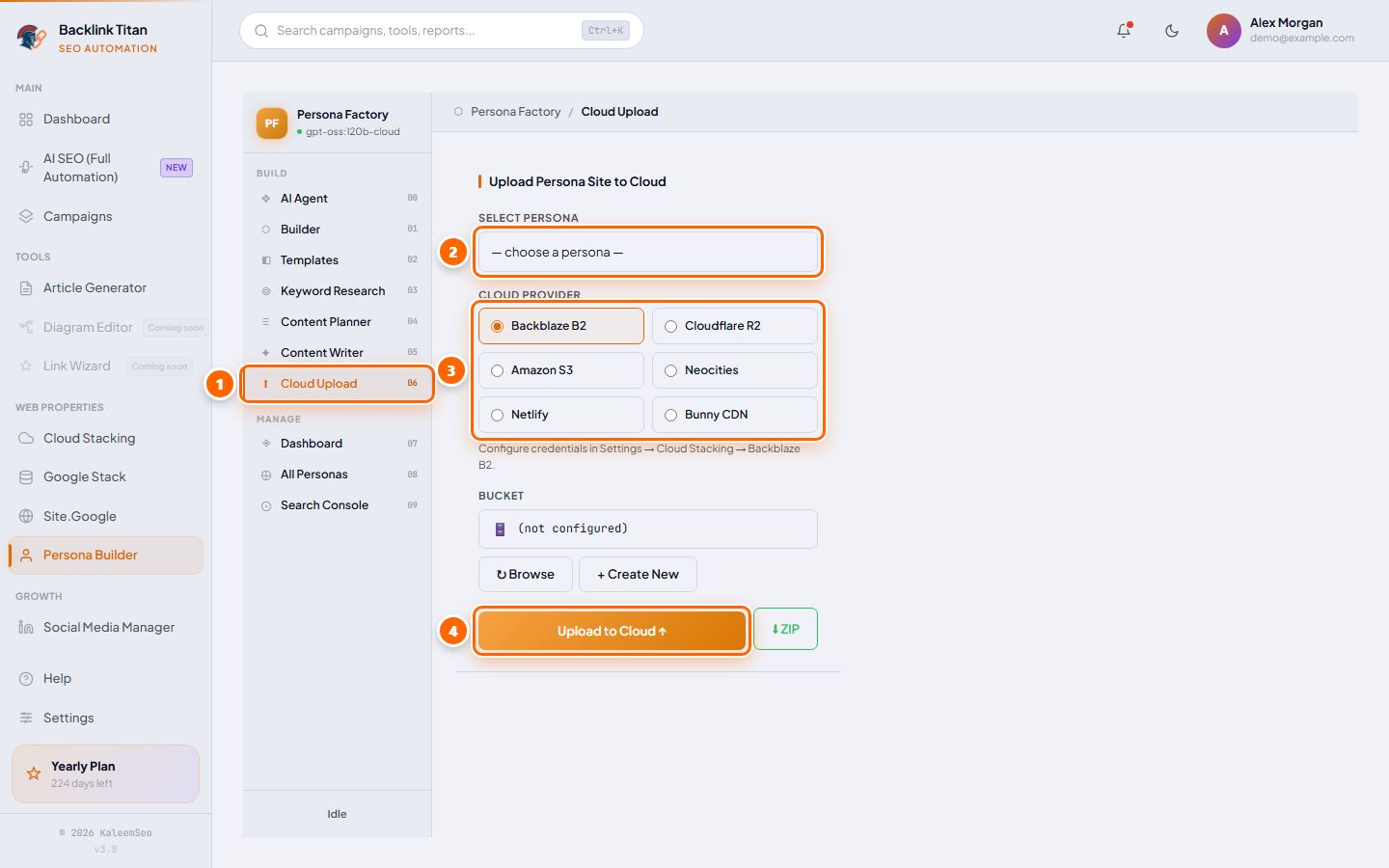This screenshot has height=868, width=1389.
Task: Click the Backlink Titan logo
Action: (32, 38)
